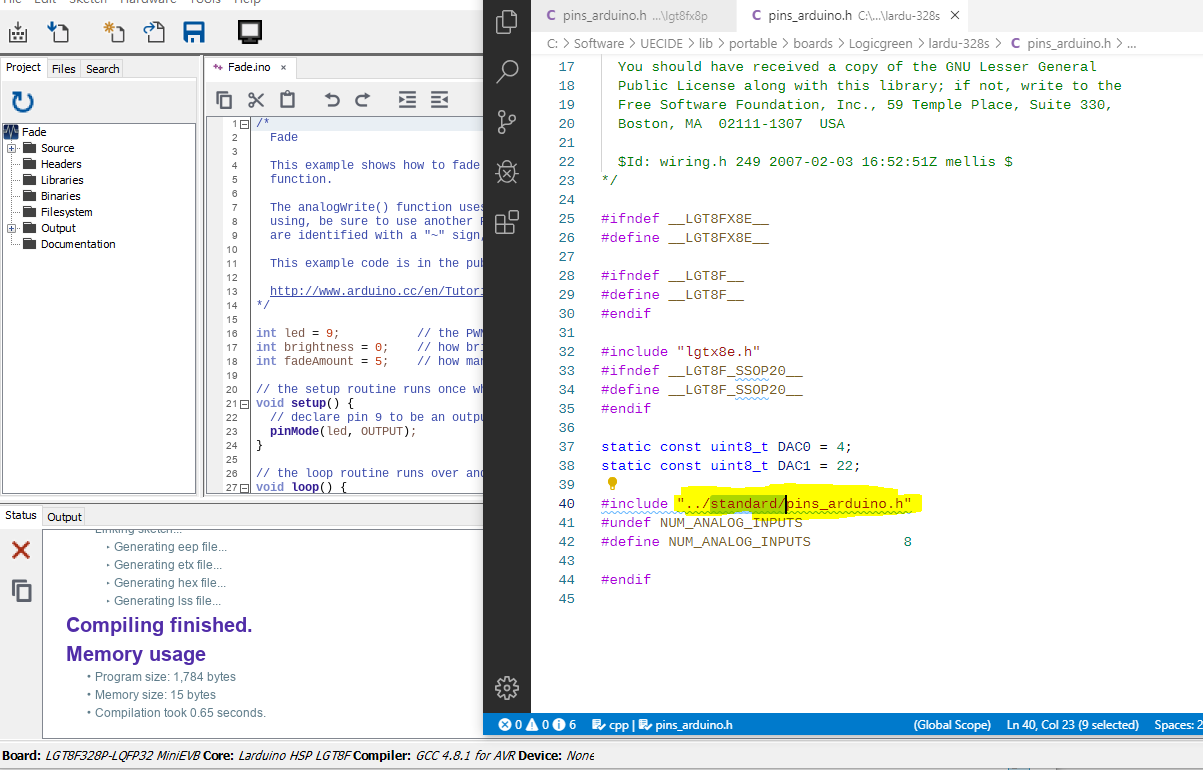This screenshot has height=770, width=1203.
Task: Switch to the Files tab
Action: pos(62,68)
